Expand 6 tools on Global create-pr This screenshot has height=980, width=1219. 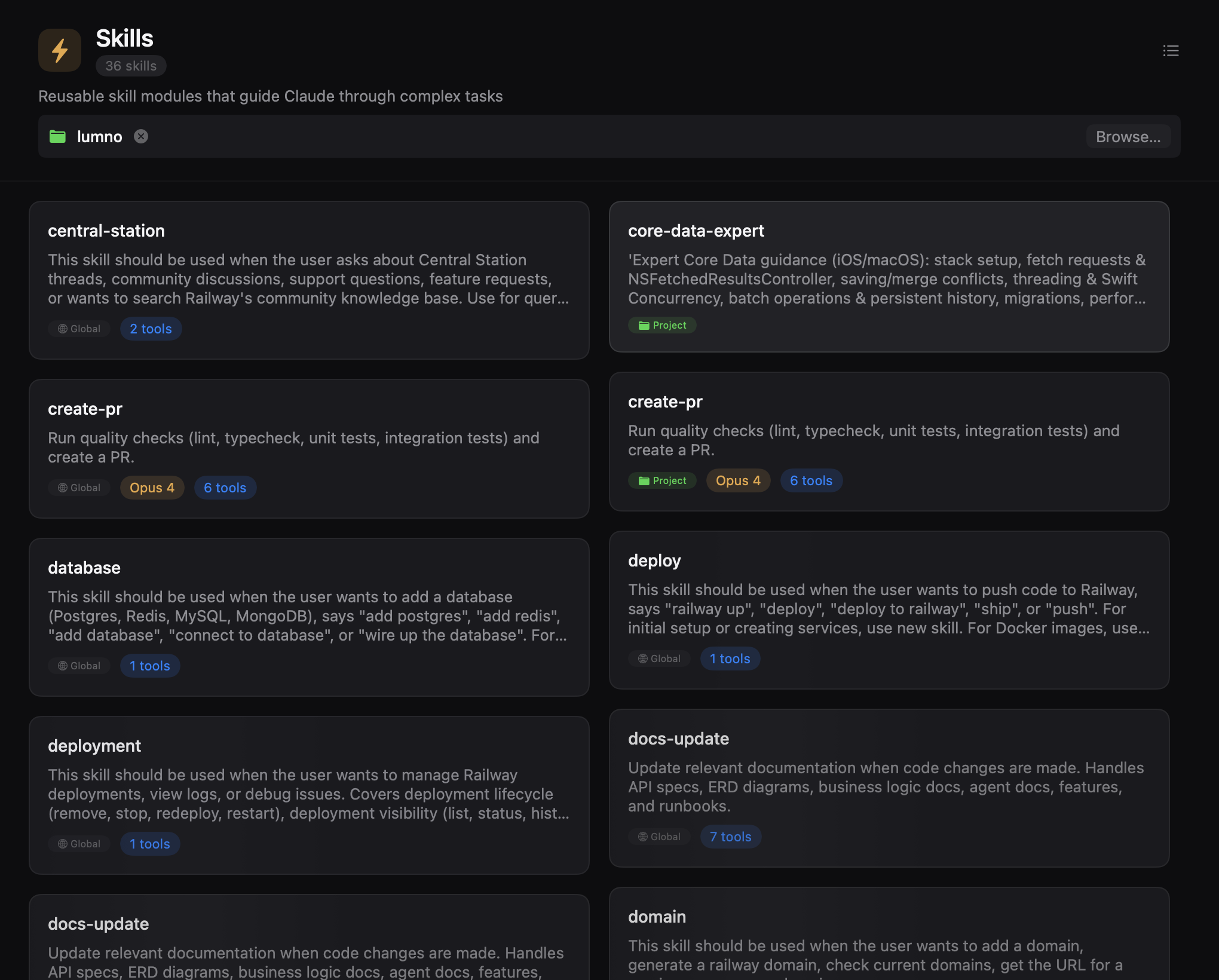point(225,488)
